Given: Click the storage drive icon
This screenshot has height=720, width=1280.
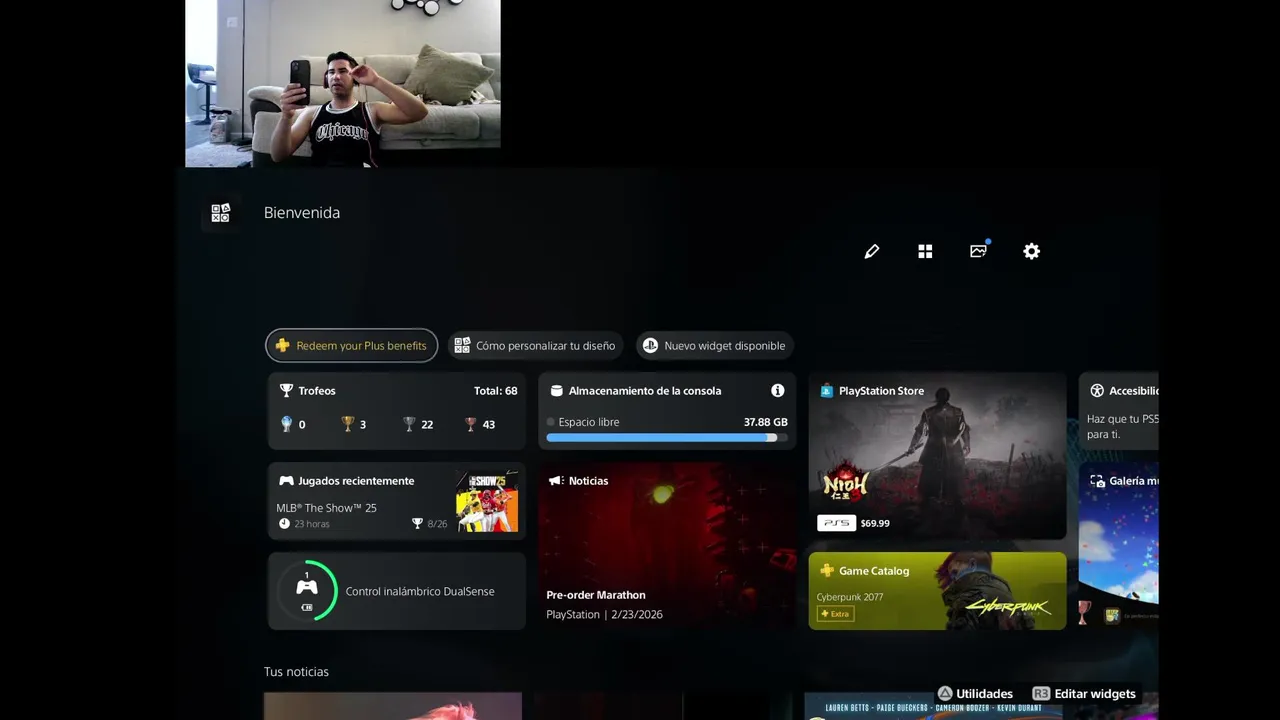Looking at the screenshot, I should pos(557,391).
